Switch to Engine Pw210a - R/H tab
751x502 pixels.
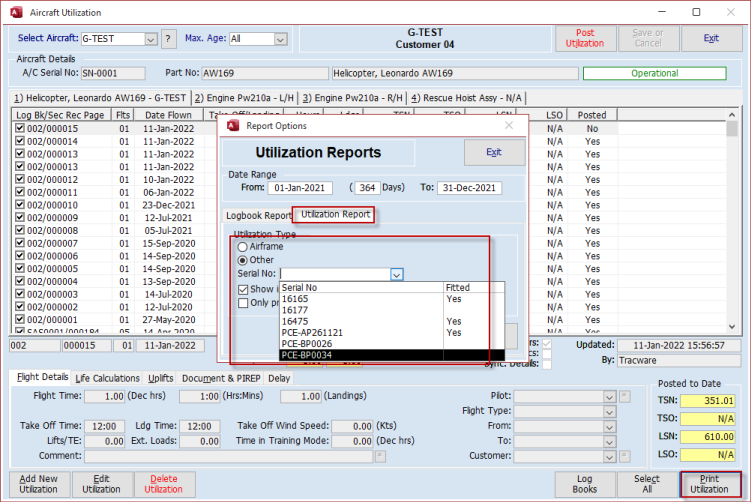(353, 98)
